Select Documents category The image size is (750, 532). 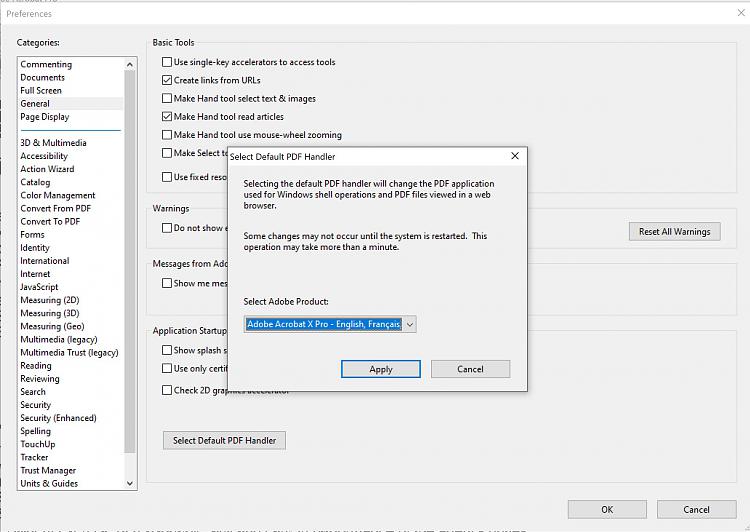pos(43,78)
